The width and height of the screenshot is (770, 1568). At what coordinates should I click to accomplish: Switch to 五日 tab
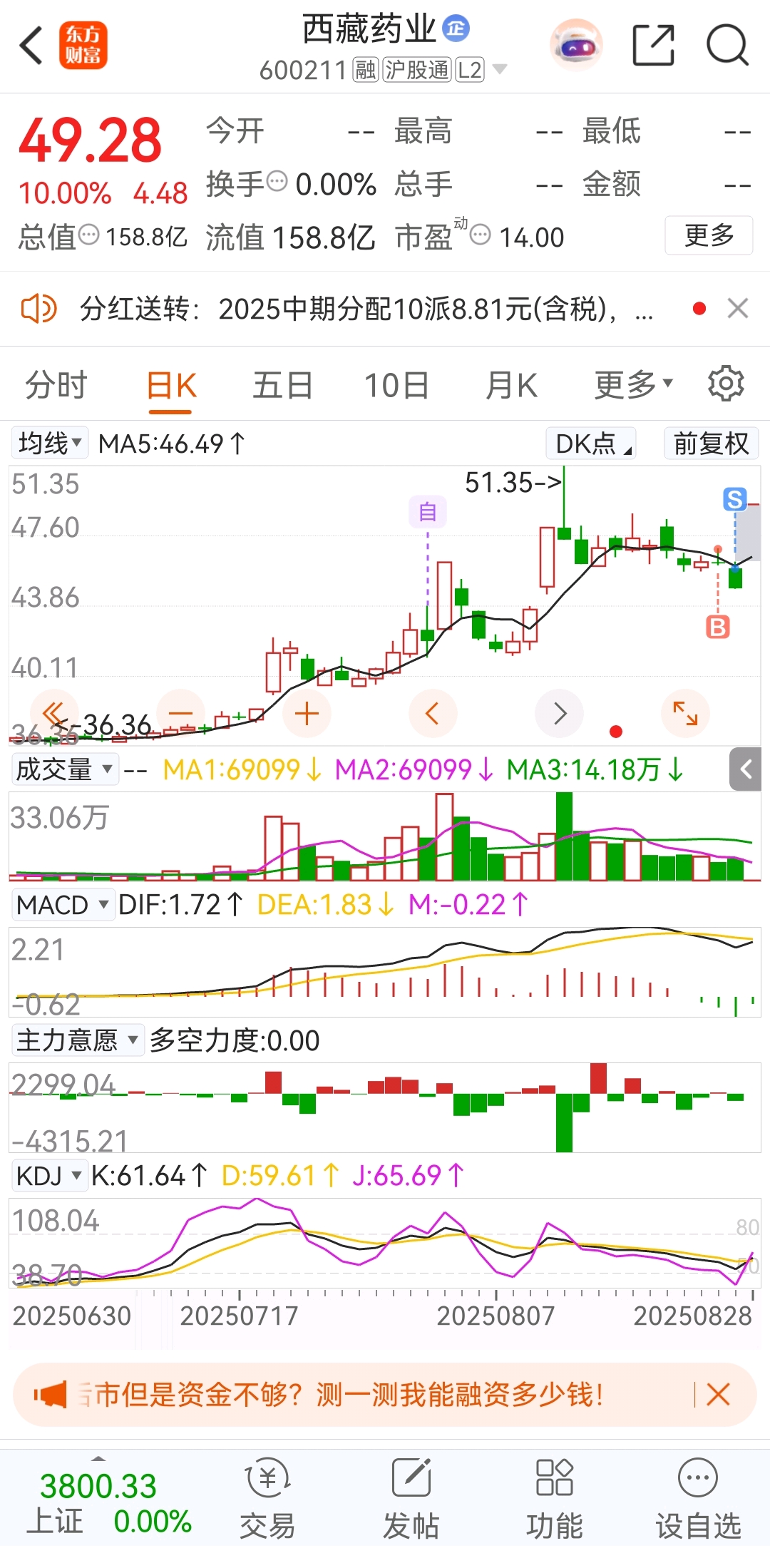click(x=283, y=384)
